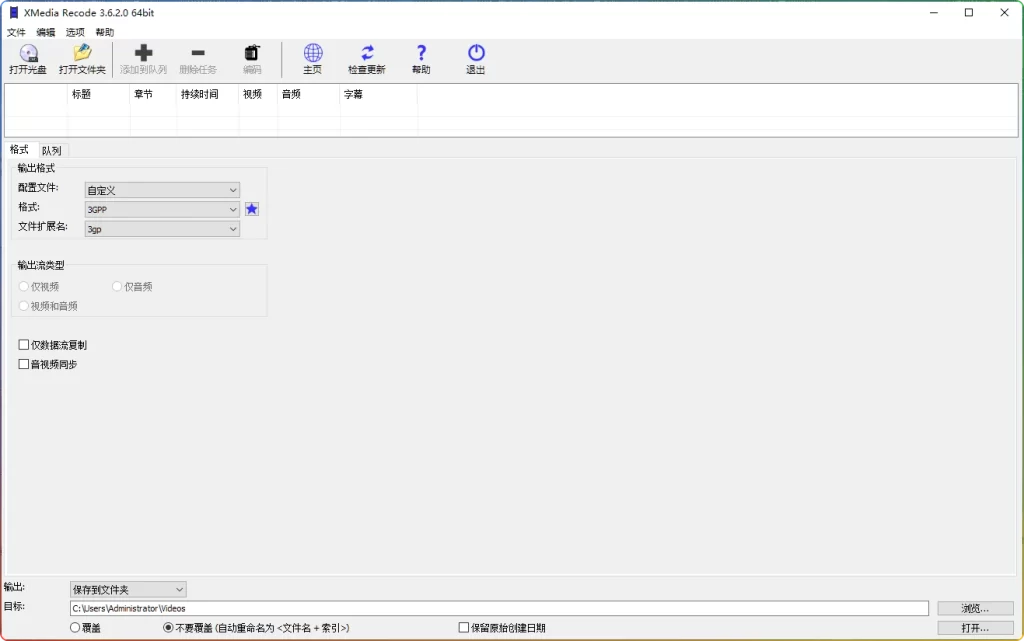Click the blue star icon beside 格式

(252, 209)
